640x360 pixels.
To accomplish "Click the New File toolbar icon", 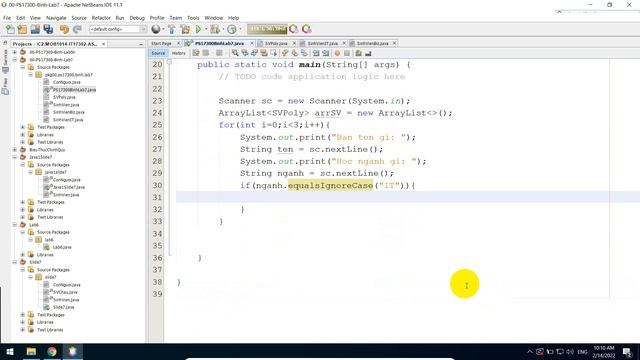I will pos(10,29).
